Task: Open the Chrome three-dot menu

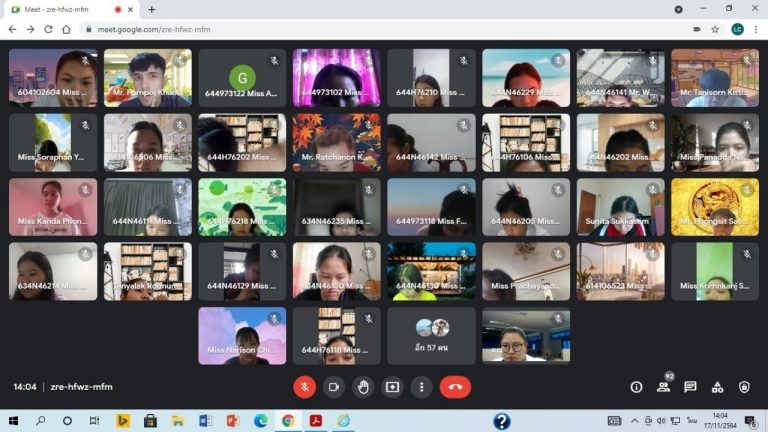Action: click(x=756, y=30)
